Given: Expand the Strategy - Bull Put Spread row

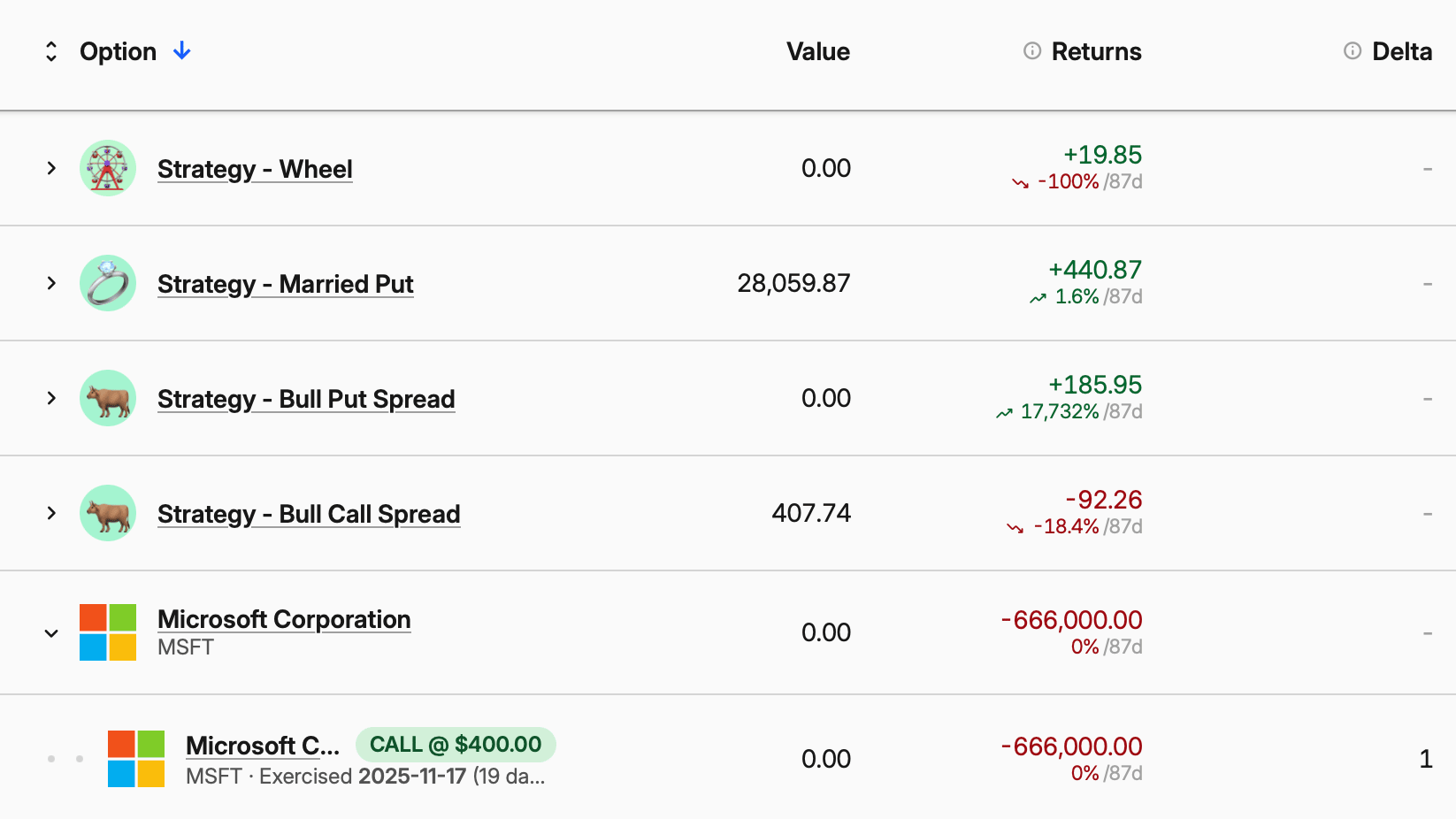Looking at the screenshot, I should point(50,398).
